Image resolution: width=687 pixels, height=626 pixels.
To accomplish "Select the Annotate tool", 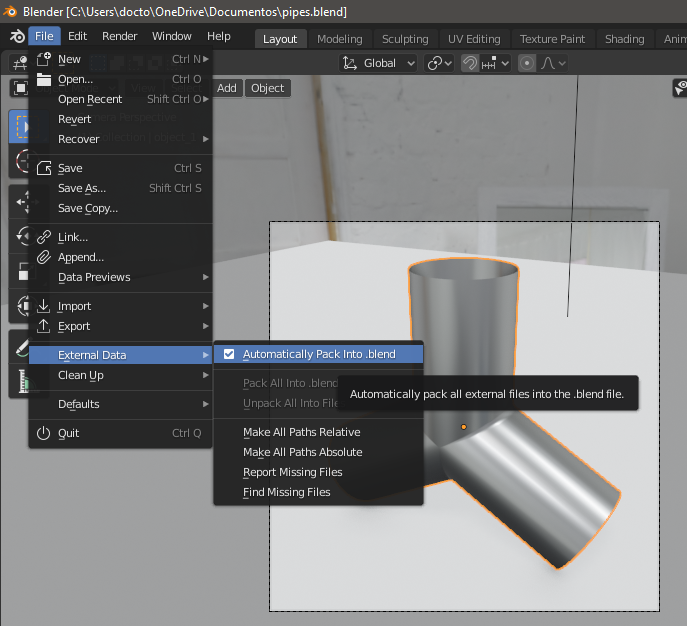I will pos(21,346).
